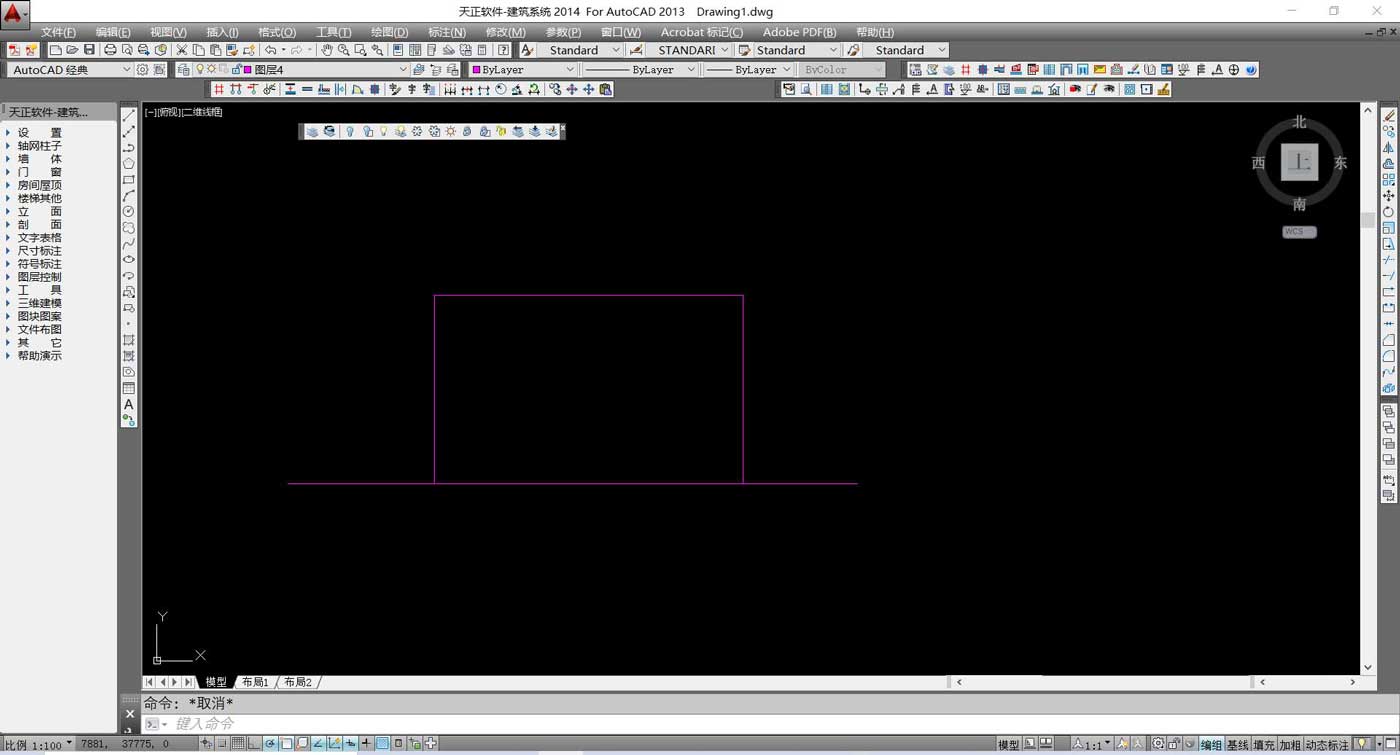Select the Table tool in draw toolbar
The width and height of the screenshot is (1400, 755).
click(x=129, y=388)
